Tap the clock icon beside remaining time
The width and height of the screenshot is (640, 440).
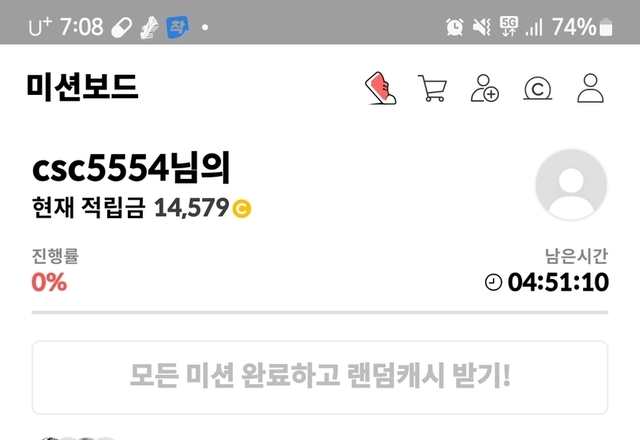pyautogui.click(x=493, y=282)
